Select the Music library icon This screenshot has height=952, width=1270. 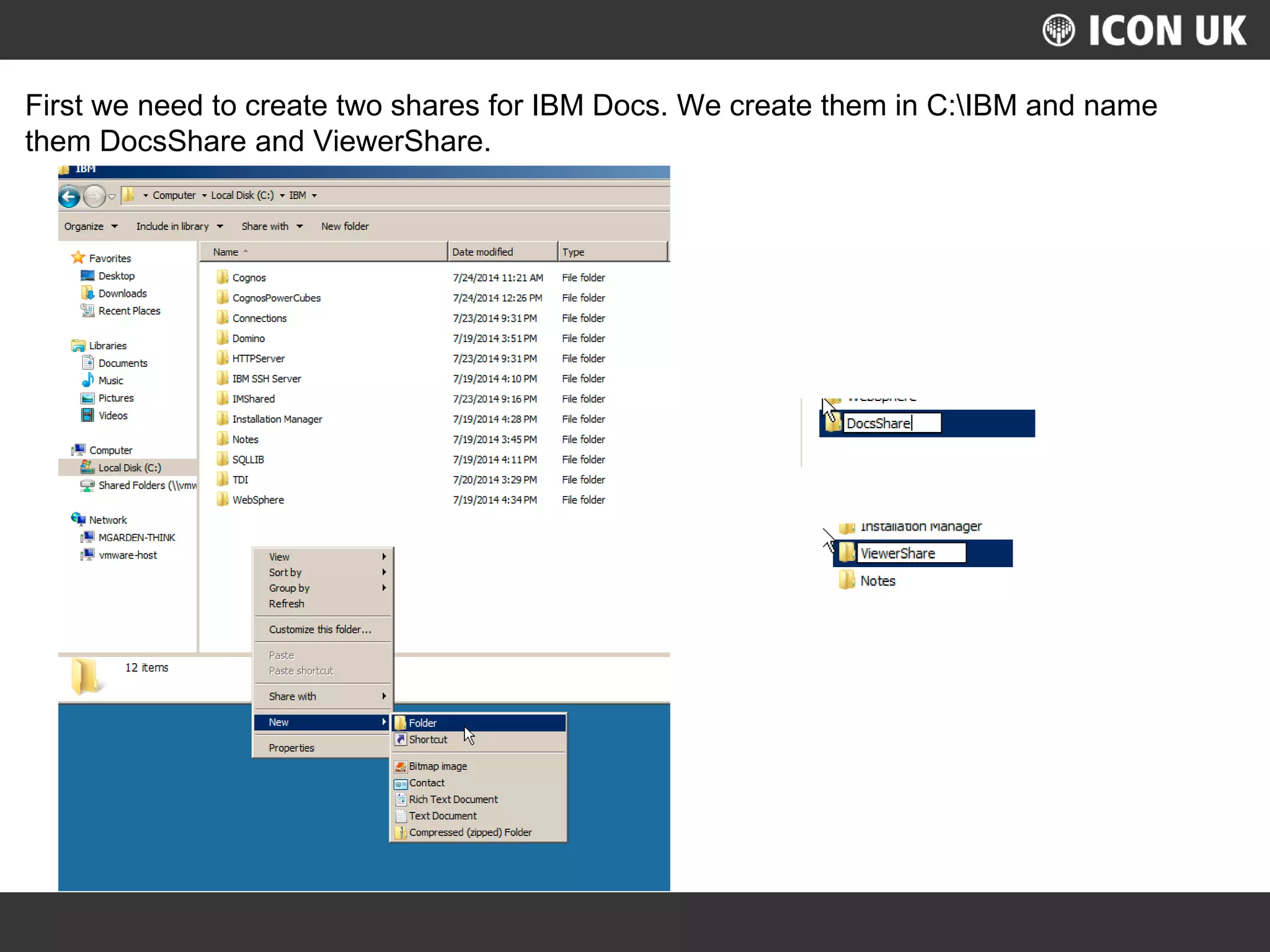pos(88,380)
